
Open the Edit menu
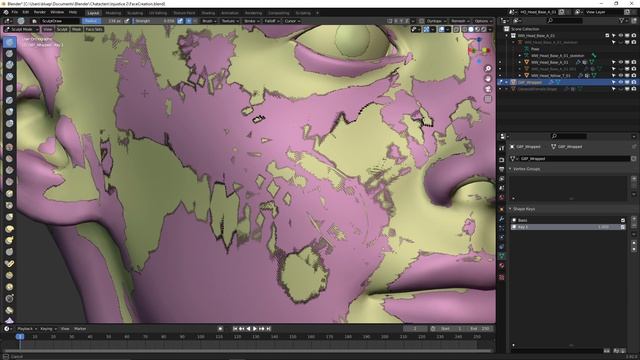26,12
